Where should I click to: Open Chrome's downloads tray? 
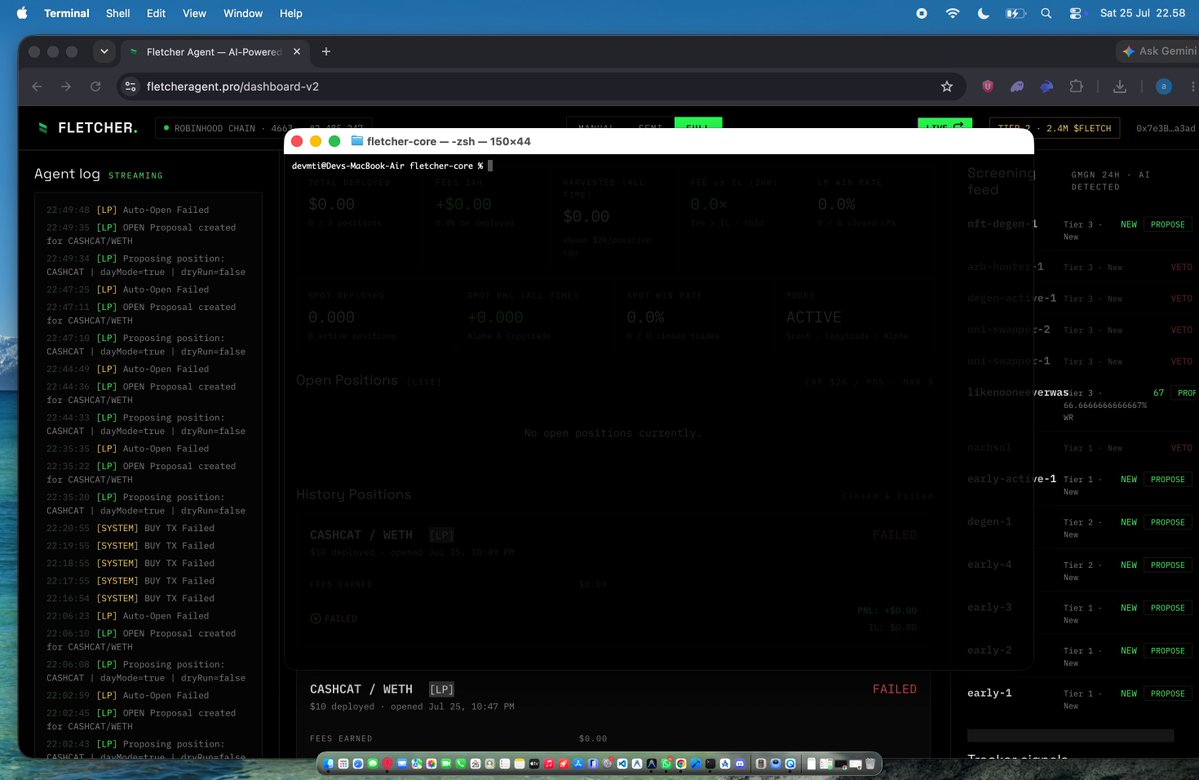click(1119, 86)
